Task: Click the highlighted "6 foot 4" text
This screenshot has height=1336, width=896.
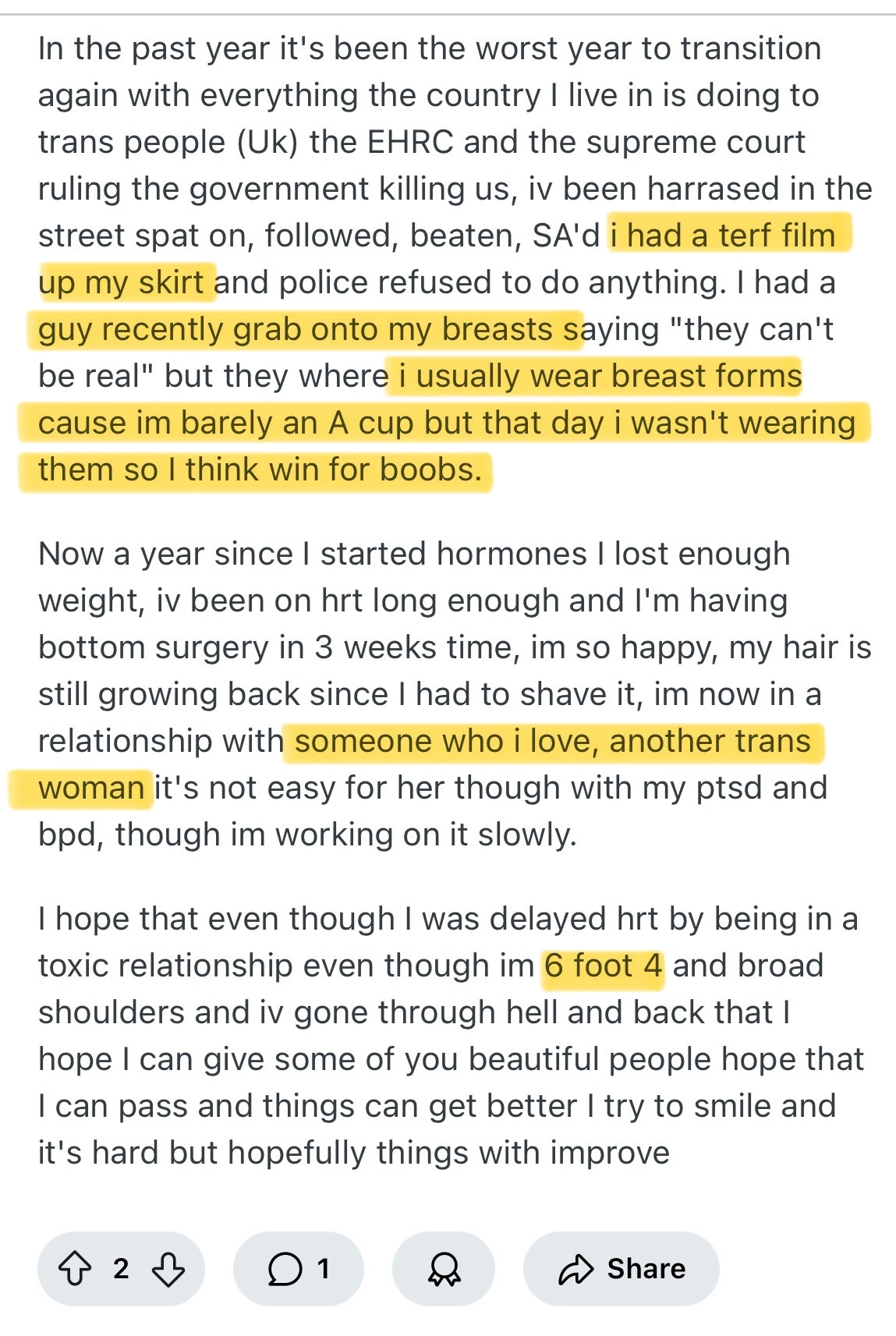Action: tap(604, 966)
